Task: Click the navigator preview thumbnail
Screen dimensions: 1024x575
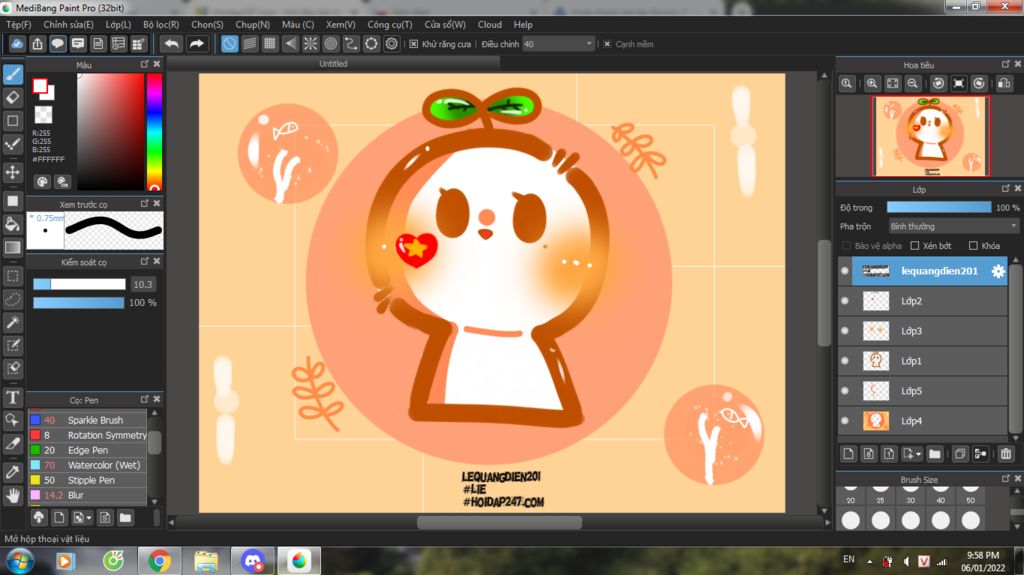Action: pyautogui.click(x=931, y=136)
